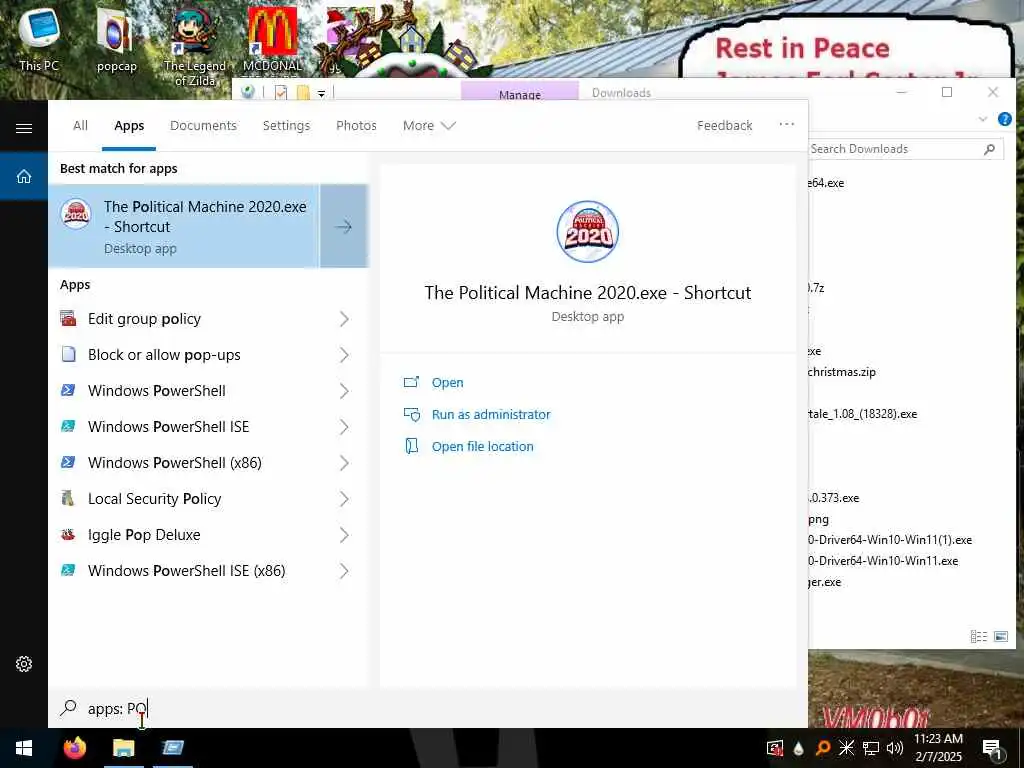
Task: Click the orange search tray icon
Action: click(824, 748)
